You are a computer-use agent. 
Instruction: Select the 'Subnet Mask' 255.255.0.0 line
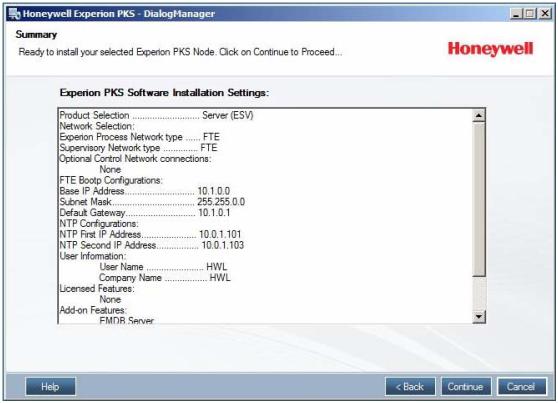[152, 202]
